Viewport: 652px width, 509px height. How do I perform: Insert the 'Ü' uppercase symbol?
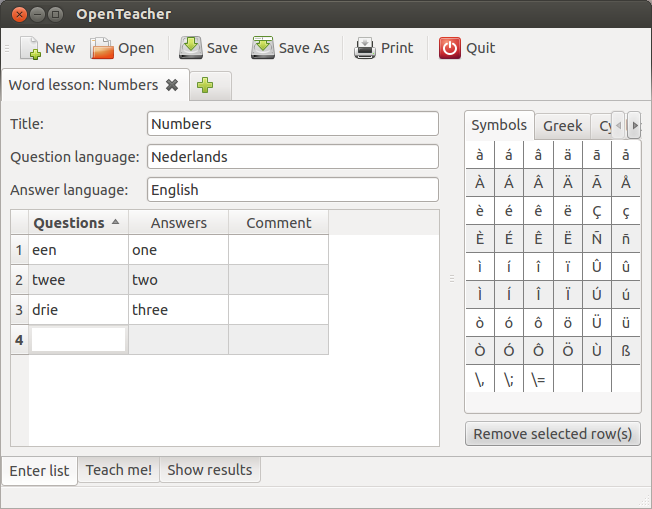click(597, 323)
